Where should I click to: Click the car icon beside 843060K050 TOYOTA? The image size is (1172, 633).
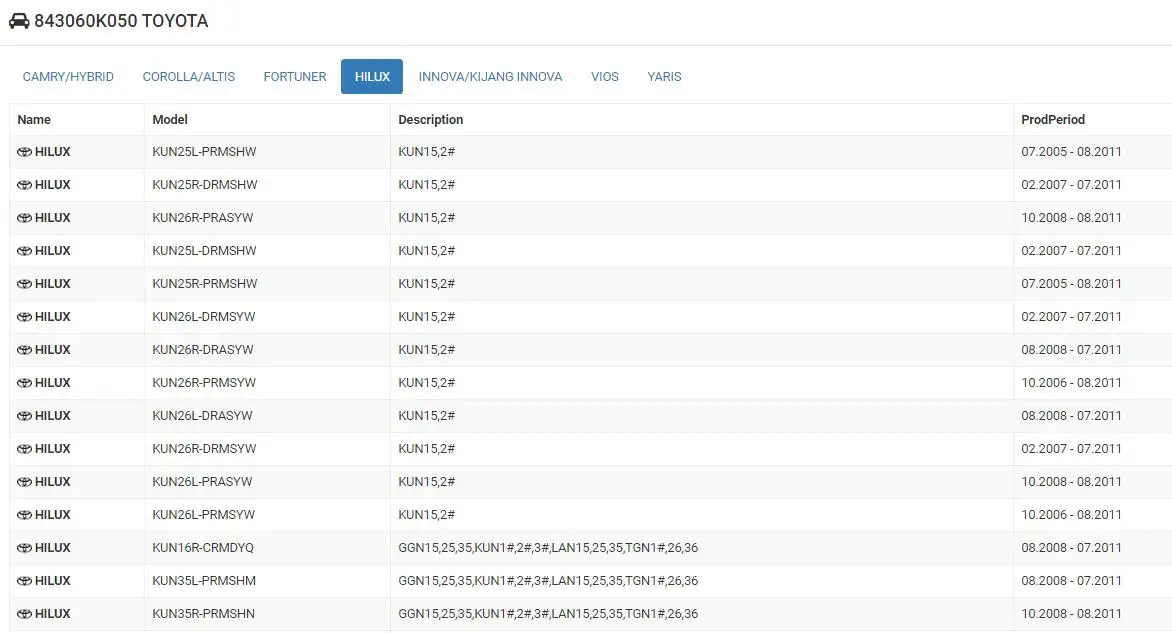(x=19, y=21)
